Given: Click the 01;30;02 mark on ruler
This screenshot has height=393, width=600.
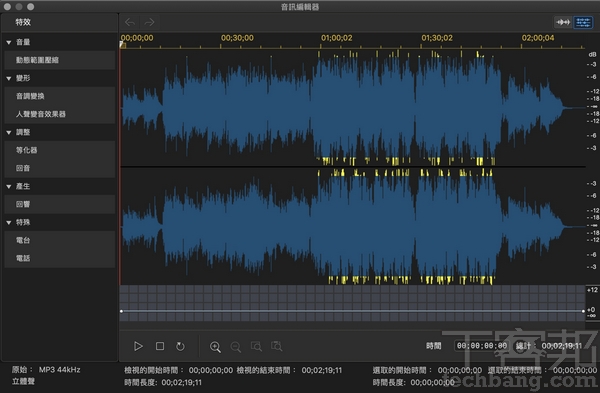Looking at the screenshot, I should pos(437,38).
